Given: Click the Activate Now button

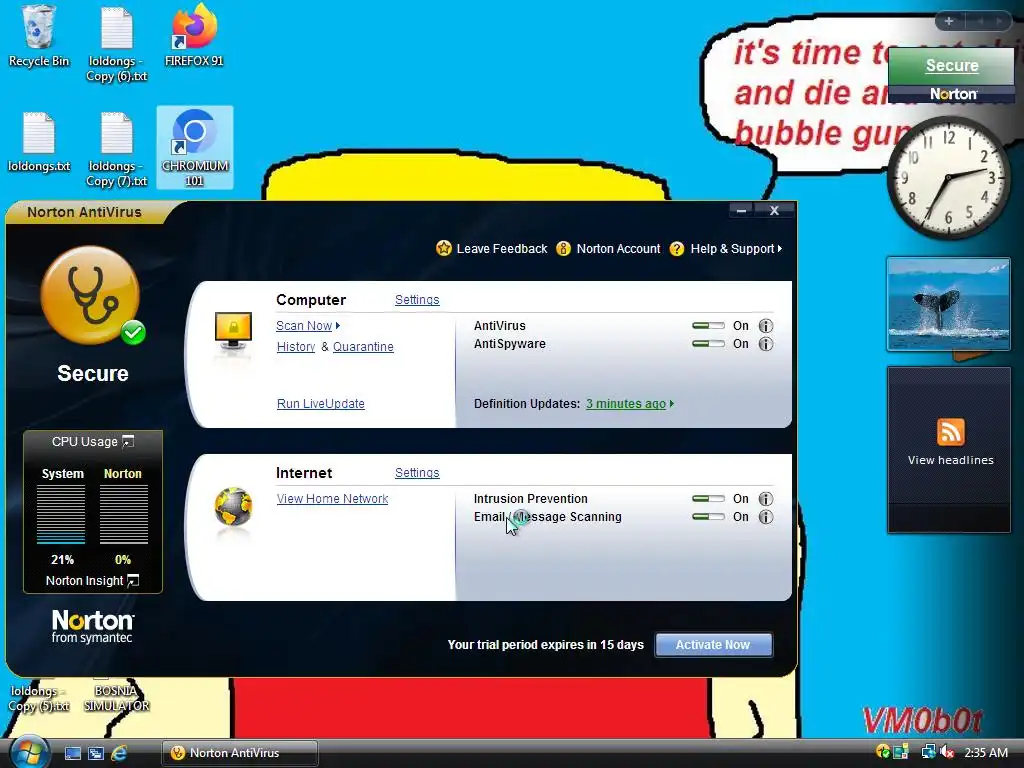Looking at the screenshot, I should click(x=713, y=645).
